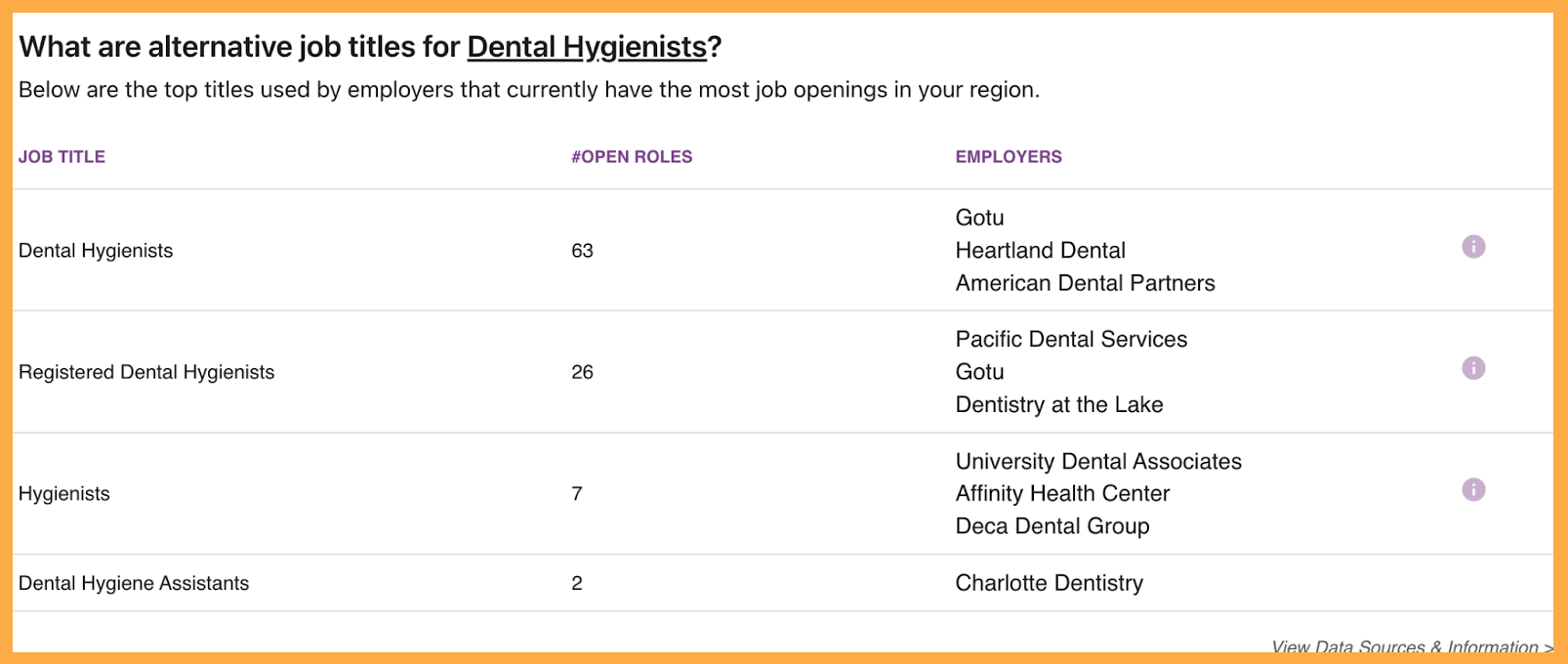Select Charlotte Dentistry employer
The image size is (1568, 664).
(1049, 583)
